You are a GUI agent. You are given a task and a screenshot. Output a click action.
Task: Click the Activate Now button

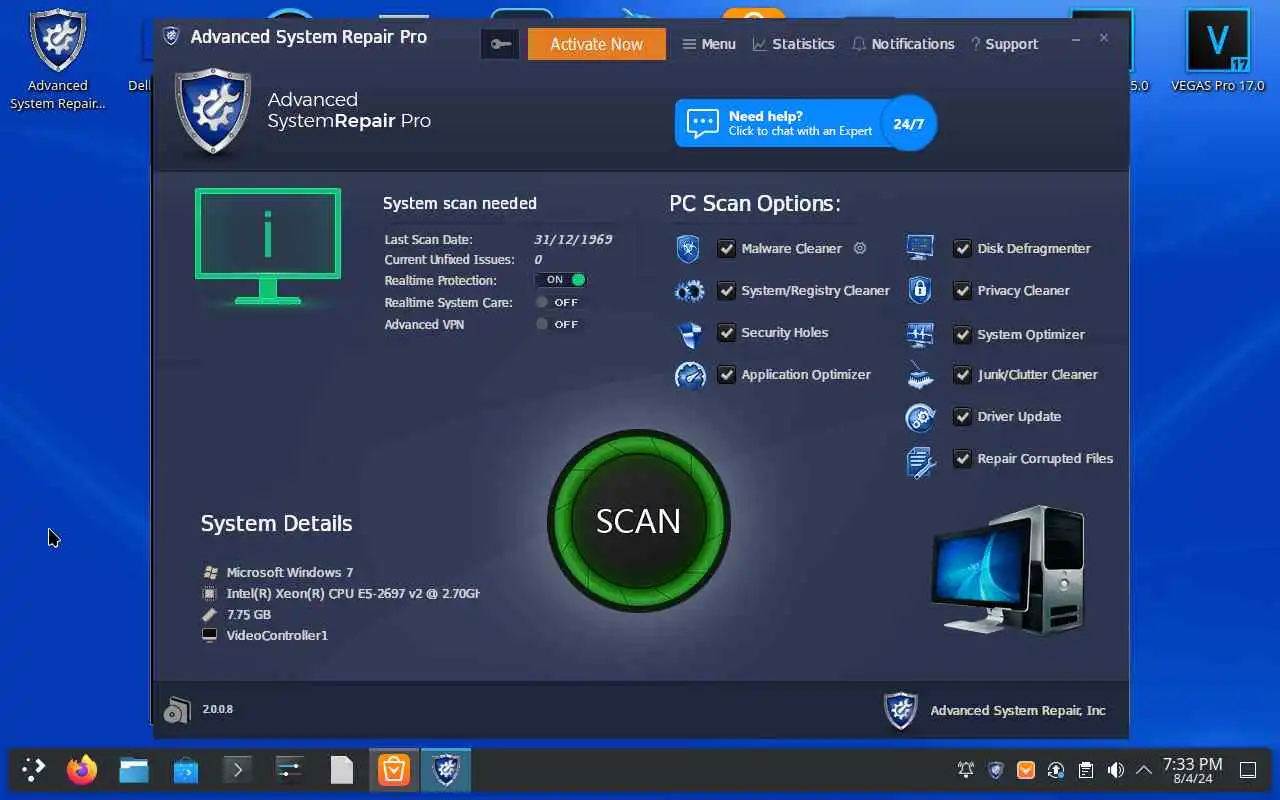pos(597,44)
